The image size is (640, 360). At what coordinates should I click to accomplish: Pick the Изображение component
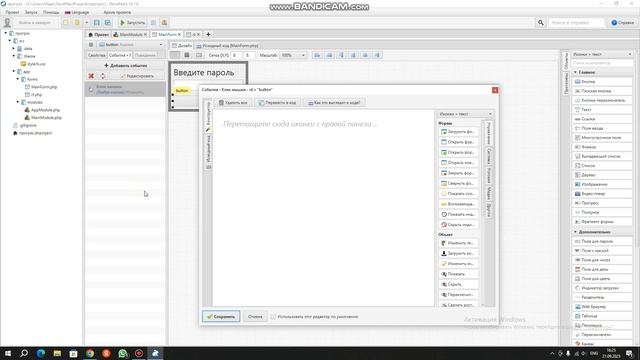click(602, 184)
